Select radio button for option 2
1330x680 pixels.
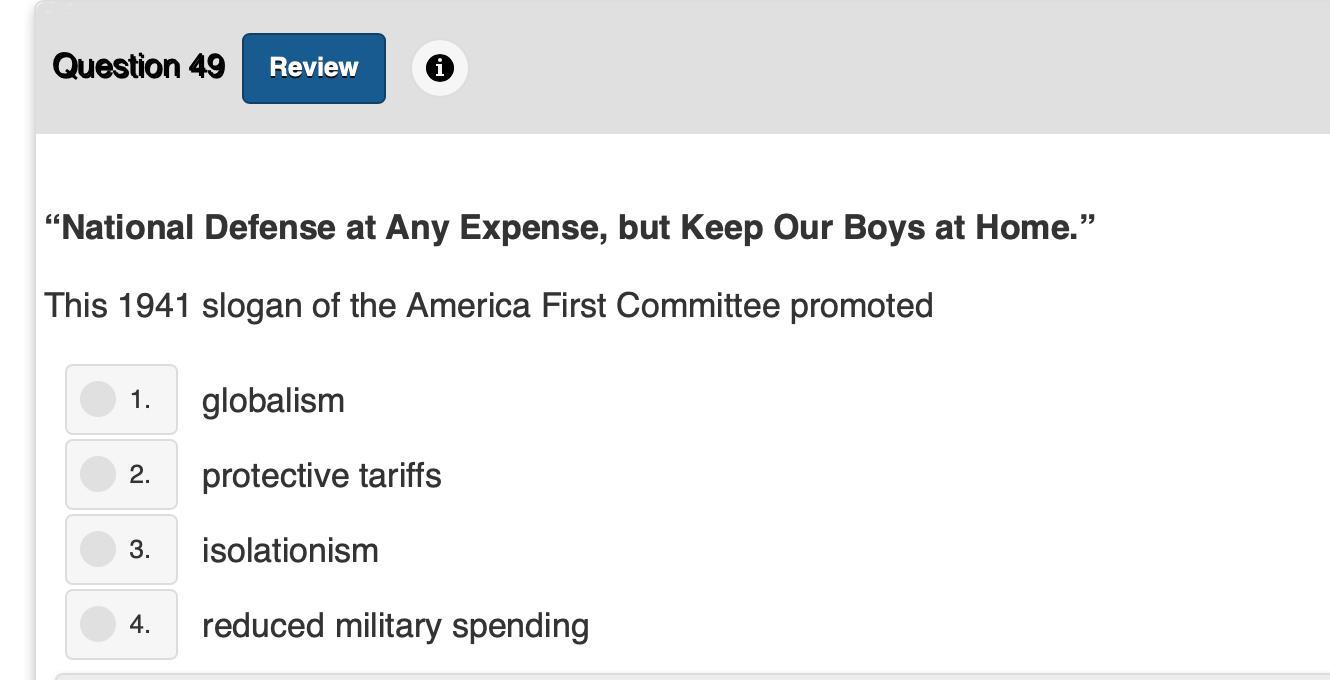(98, 474)
